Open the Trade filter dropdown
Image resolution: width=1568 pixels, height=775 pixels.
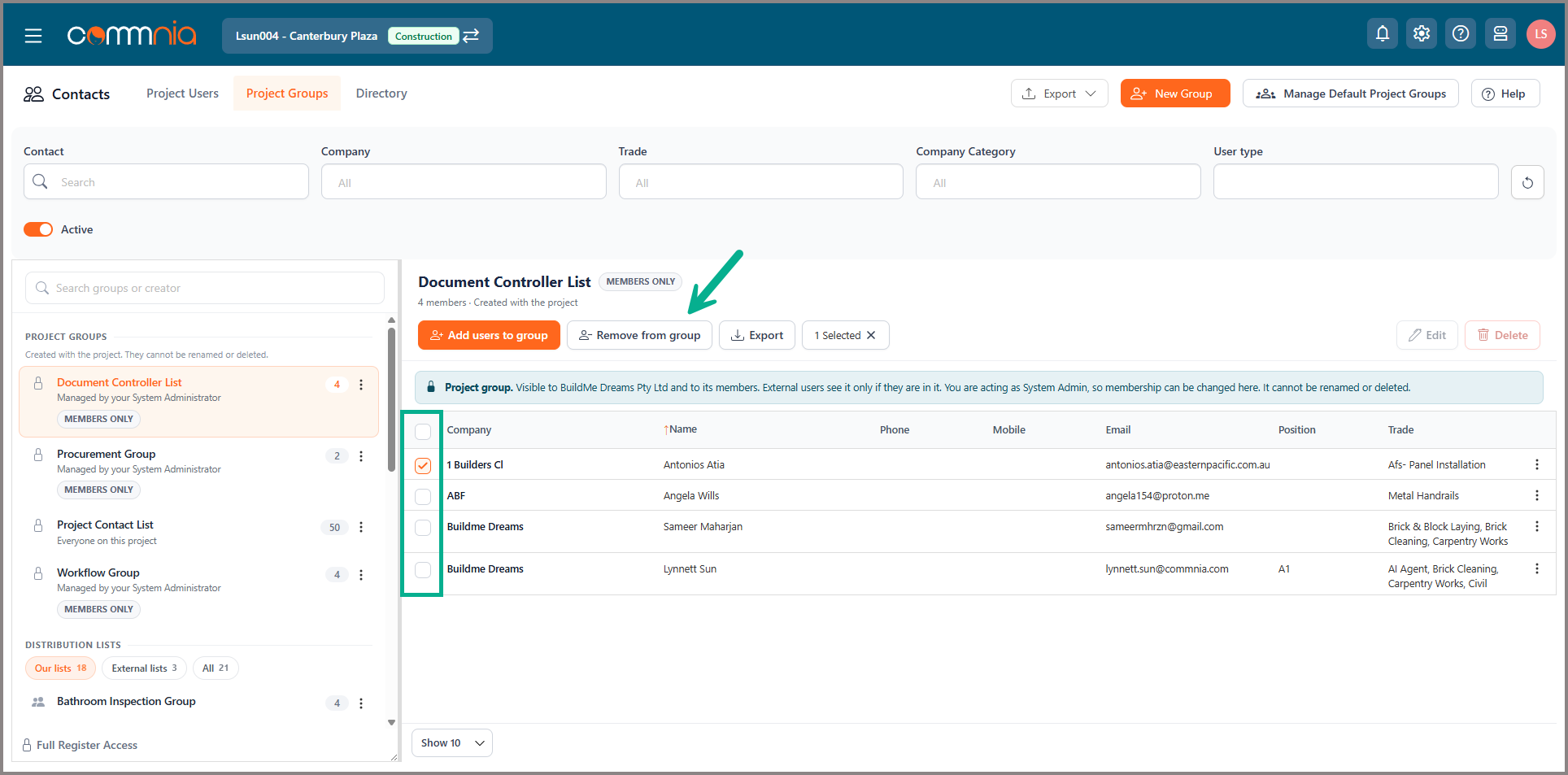click(761, 182)
